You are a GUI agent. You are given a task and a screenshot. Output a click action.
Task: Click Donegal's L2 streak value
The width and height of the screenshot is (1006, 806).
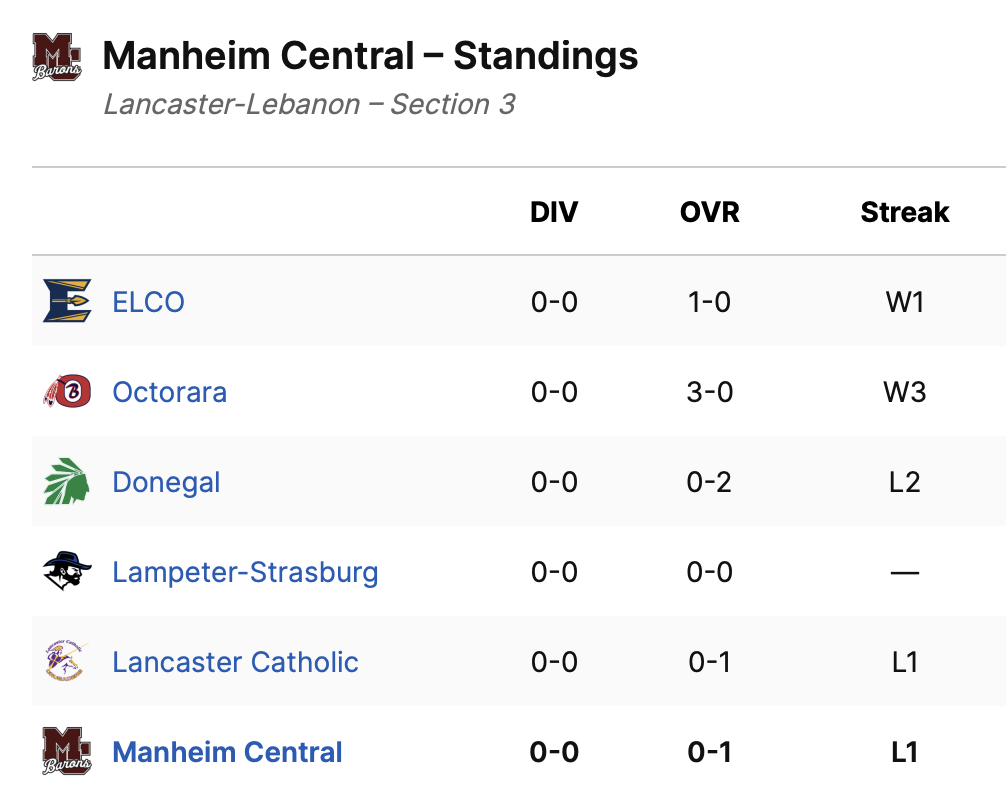pos(905,482)
